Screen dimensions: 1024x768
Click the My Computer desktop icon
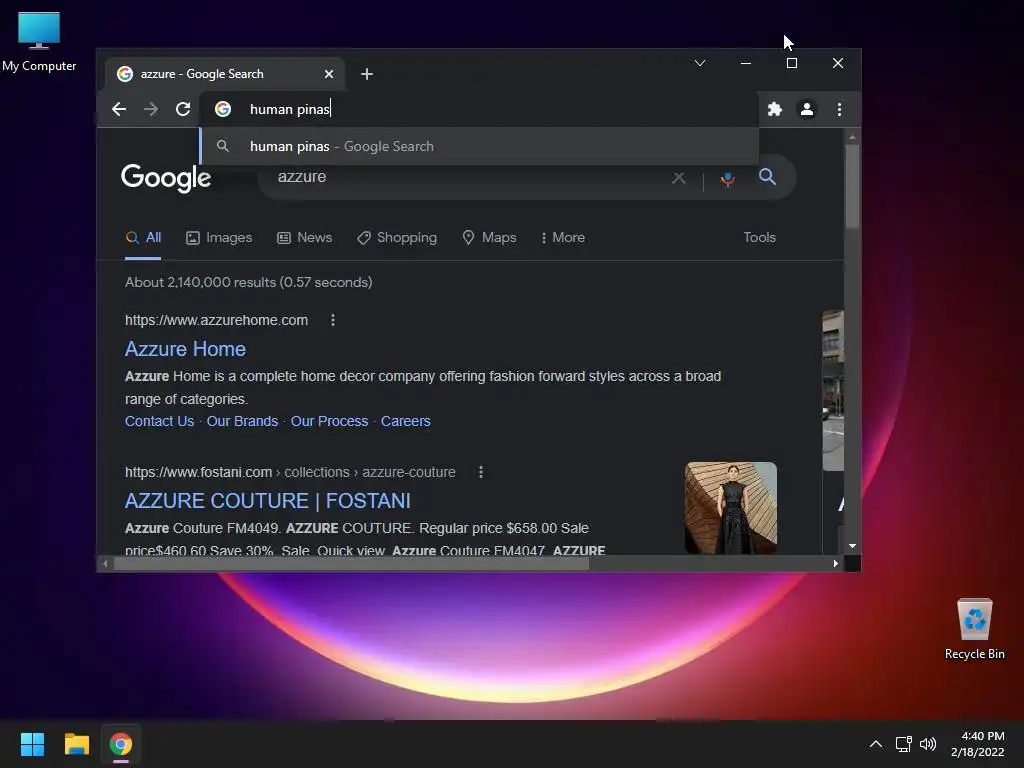pyautogui.click(x=39, y=42)
